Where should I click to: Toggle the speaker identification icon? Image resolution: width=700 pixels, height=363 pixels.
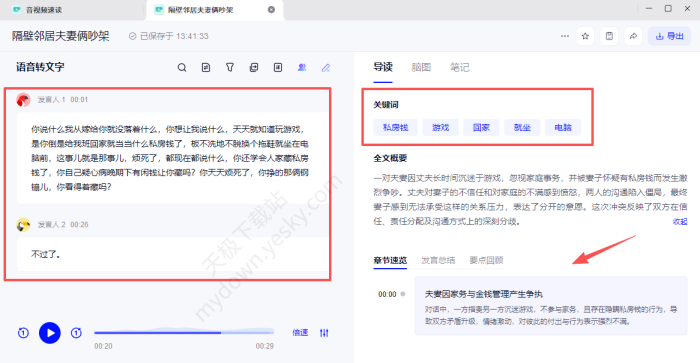302,67
